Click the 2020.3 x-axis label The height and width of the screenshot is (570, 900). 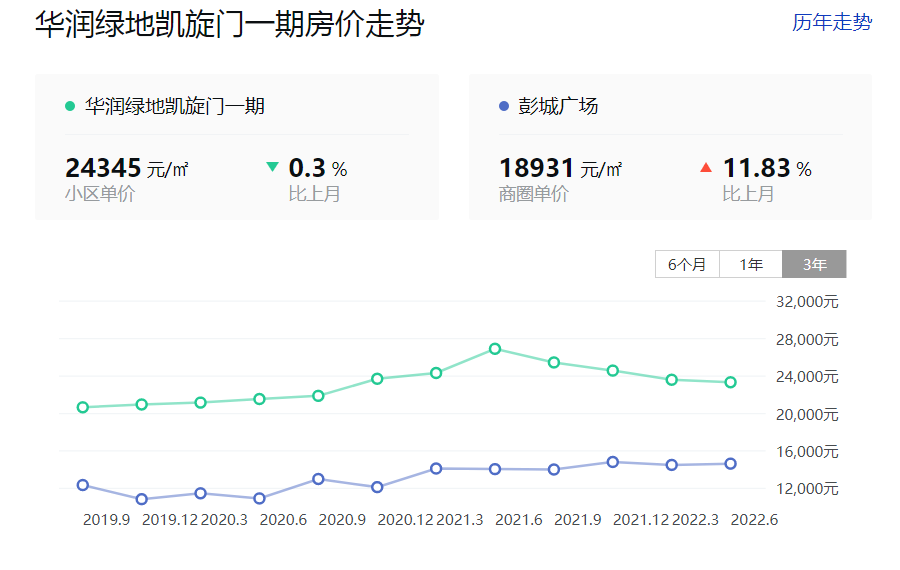(224, 520)
